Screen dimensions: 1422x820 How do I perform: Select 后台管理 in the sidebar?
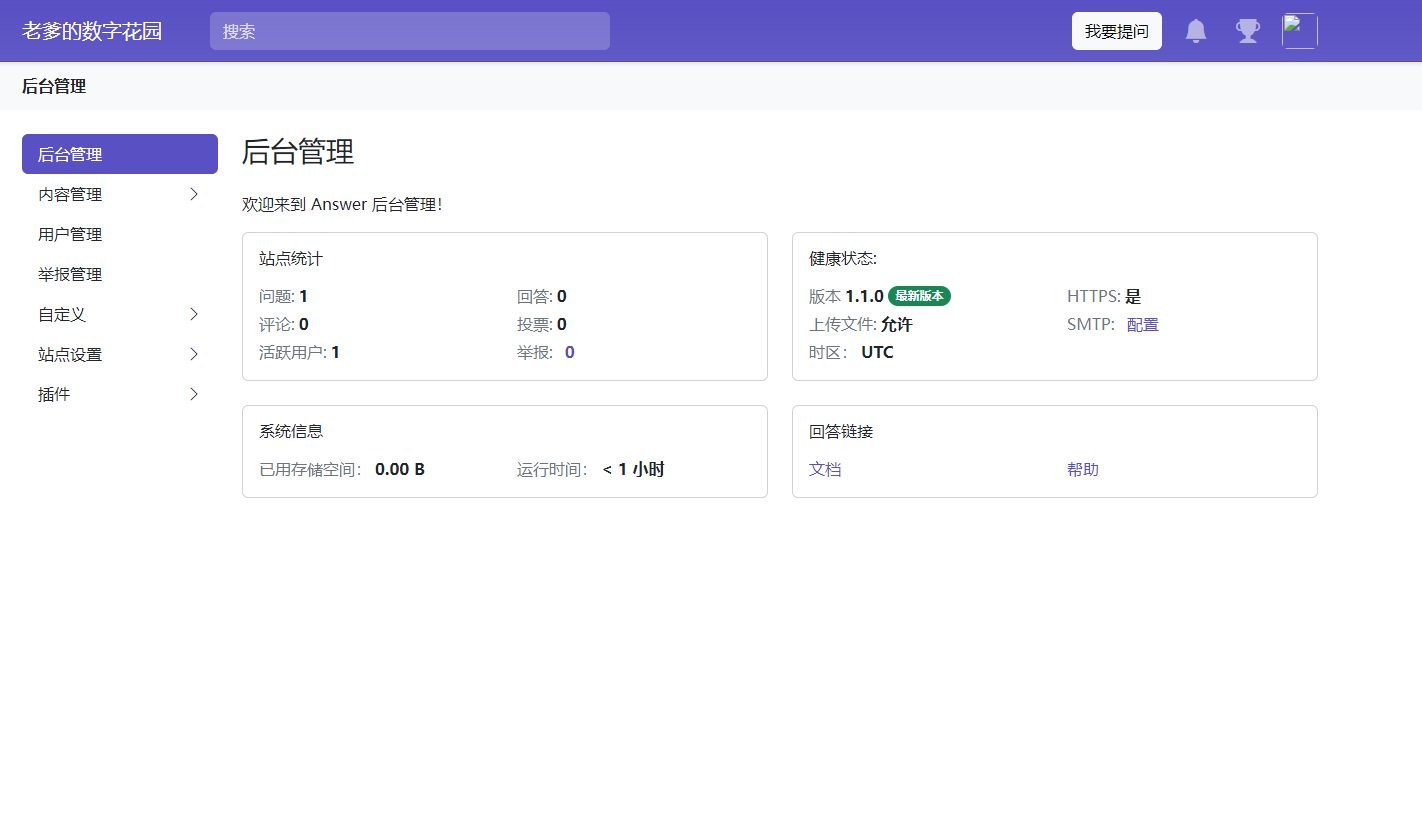[119, 154]
